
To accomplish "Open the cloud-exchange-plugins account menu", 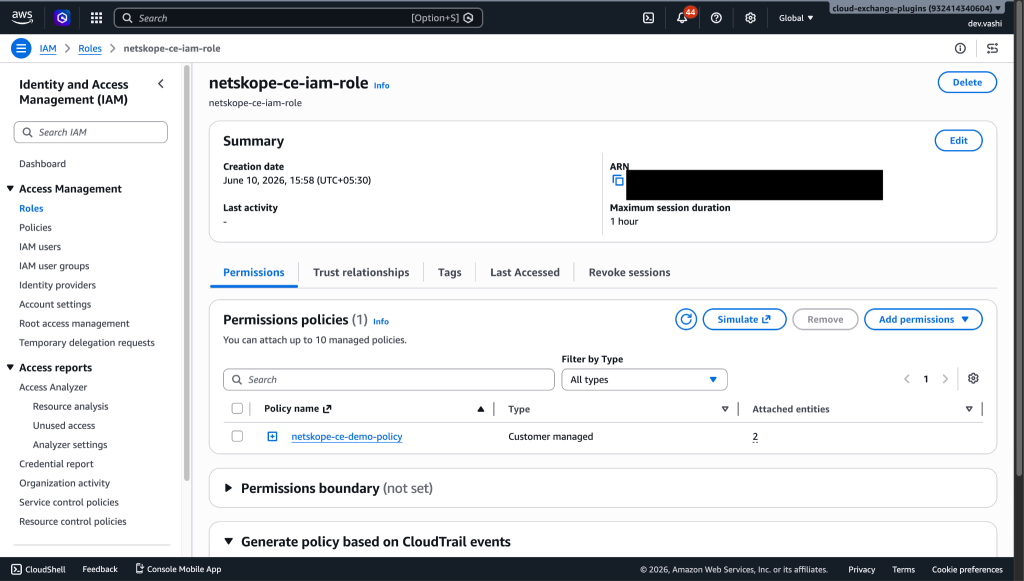I will click(916, 8).
